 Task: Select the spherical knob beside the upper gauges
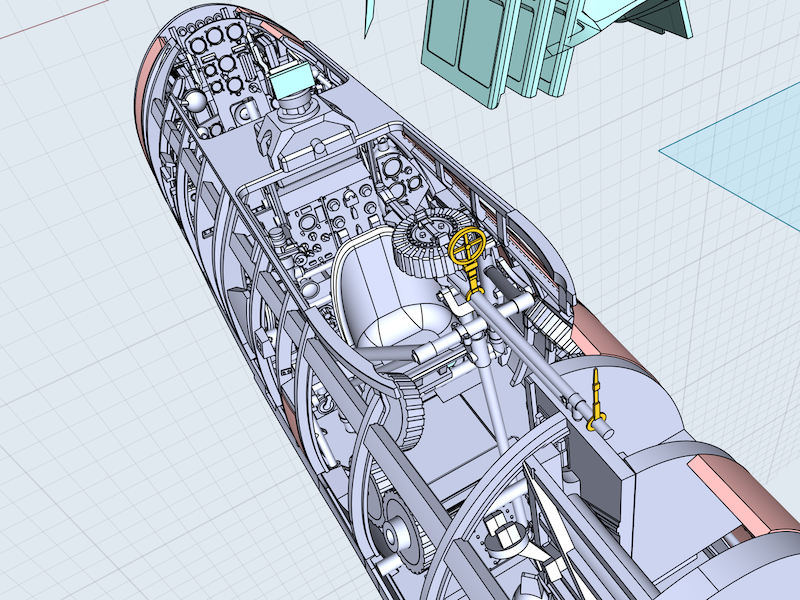coord(195,100)
